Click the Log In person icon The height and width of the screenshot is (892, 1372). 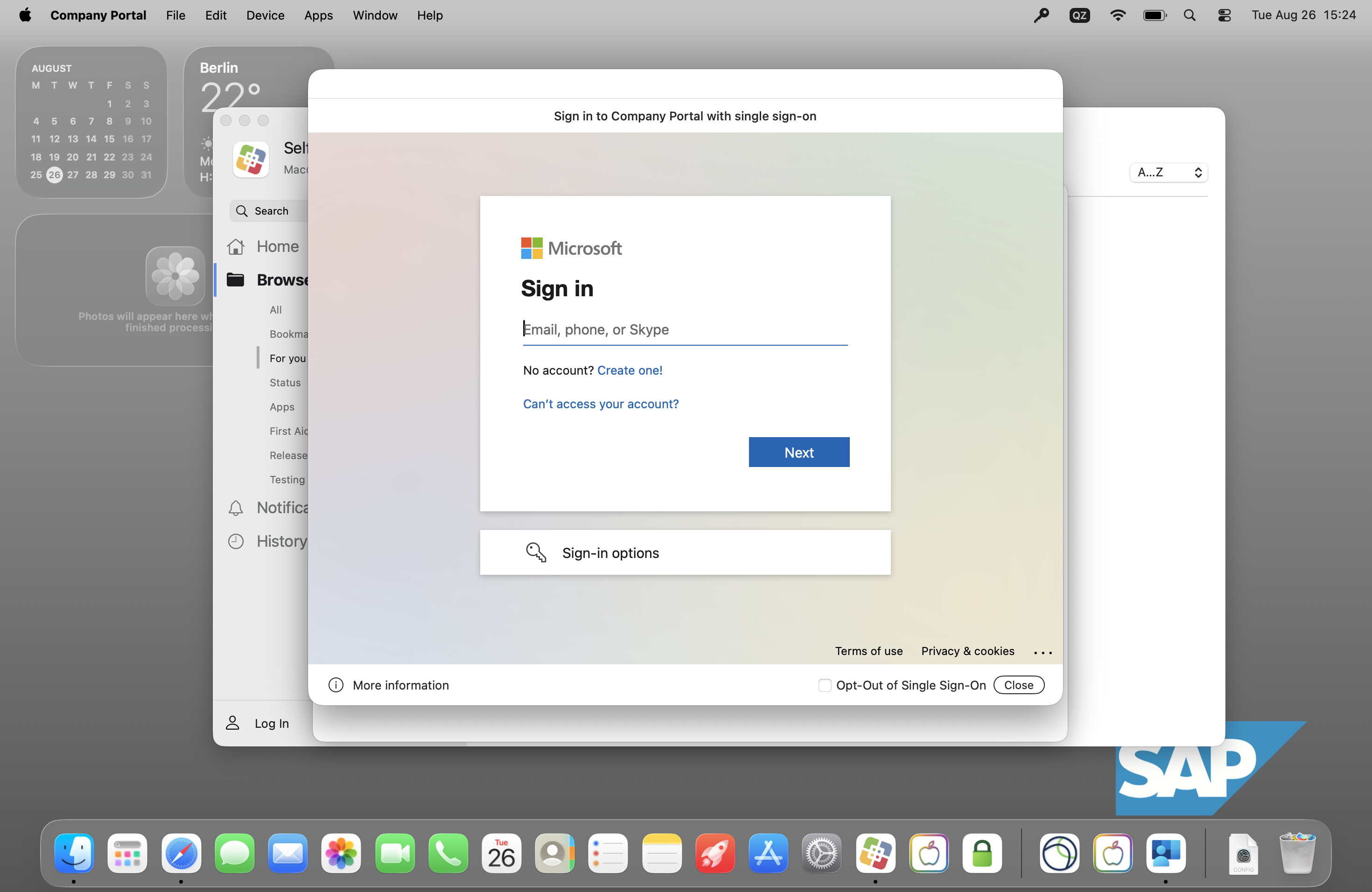coord(232,723)
